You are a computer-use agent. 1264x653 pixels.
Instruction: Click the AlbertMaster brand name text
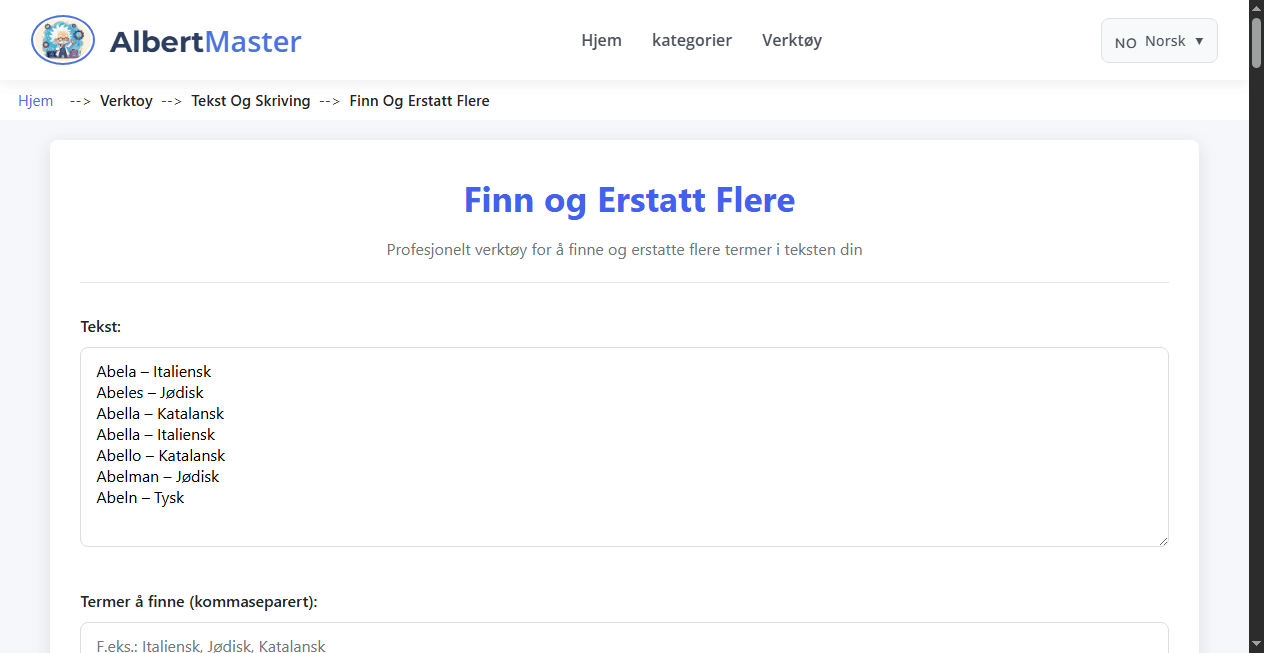coord(206,40)
